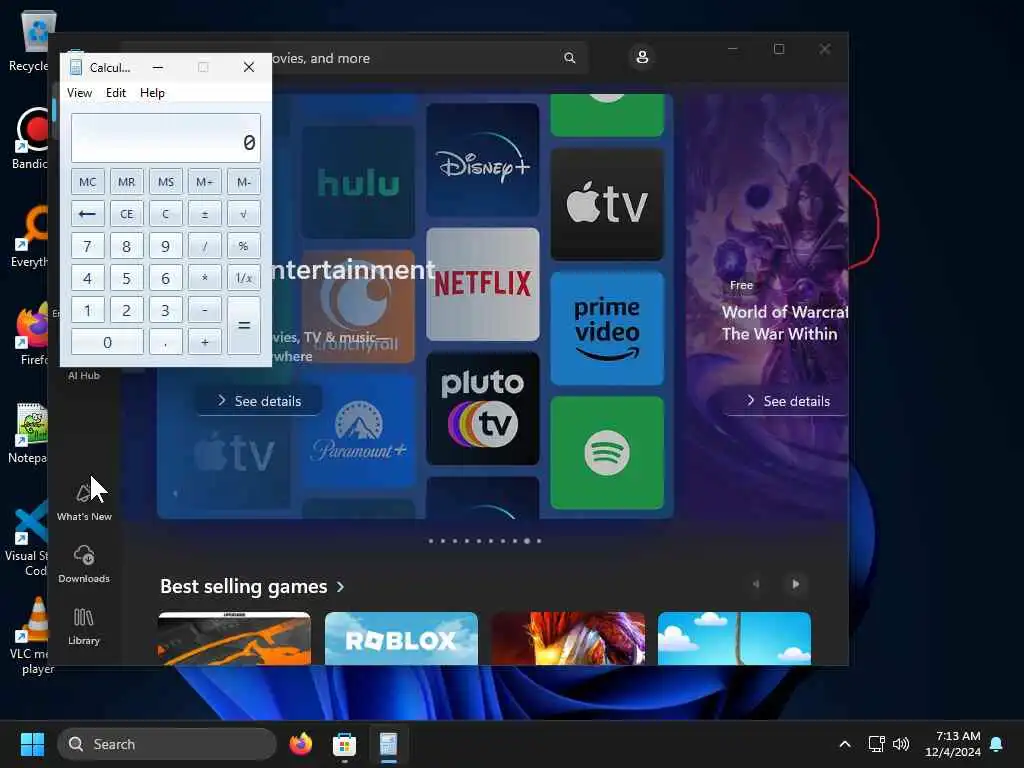1024x768 pixels.
Task: Click the Prime Video tile in banner
Action: (x=607, y=328)
